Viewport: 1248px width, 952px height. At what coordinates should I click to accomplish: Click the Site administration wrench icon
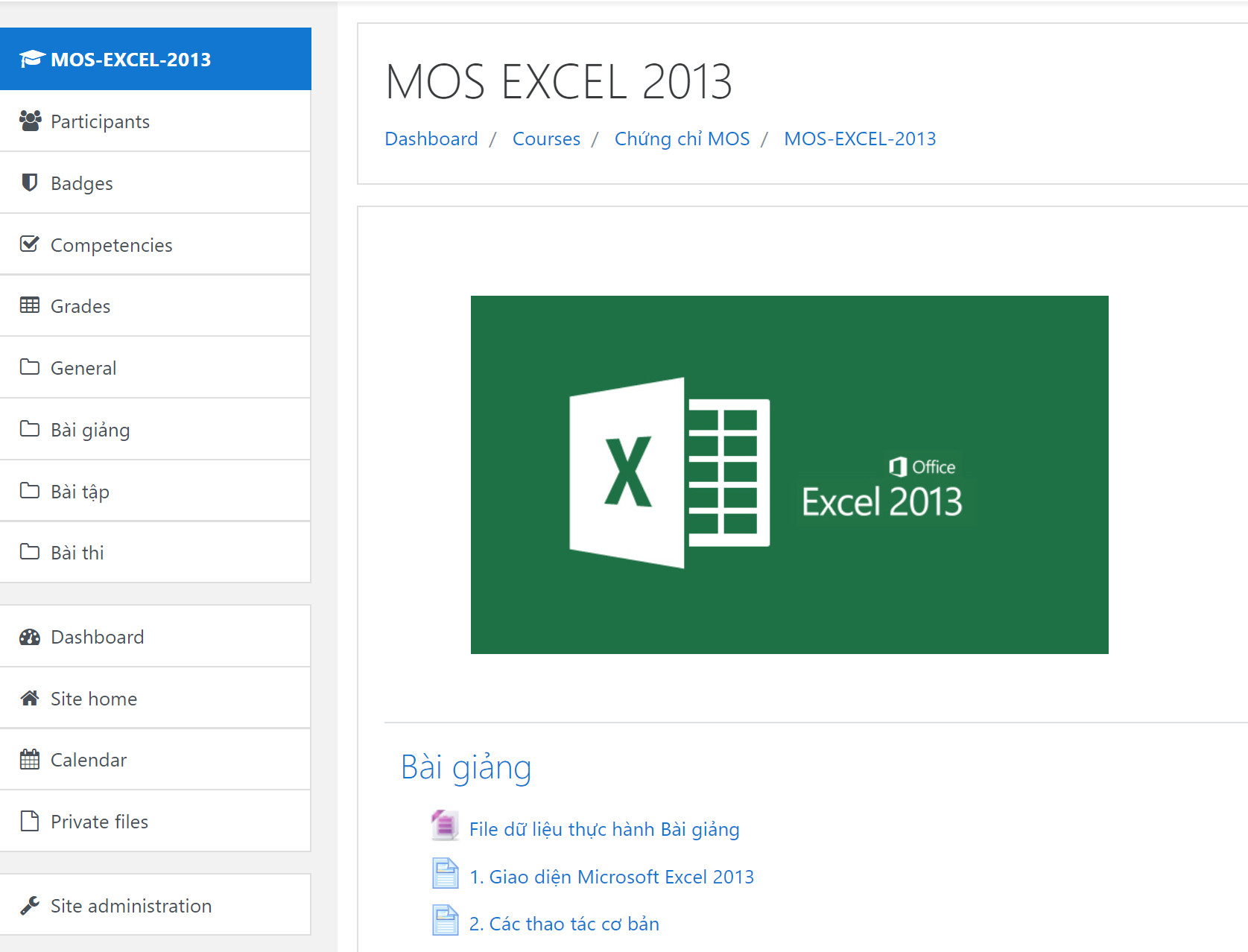30,905
